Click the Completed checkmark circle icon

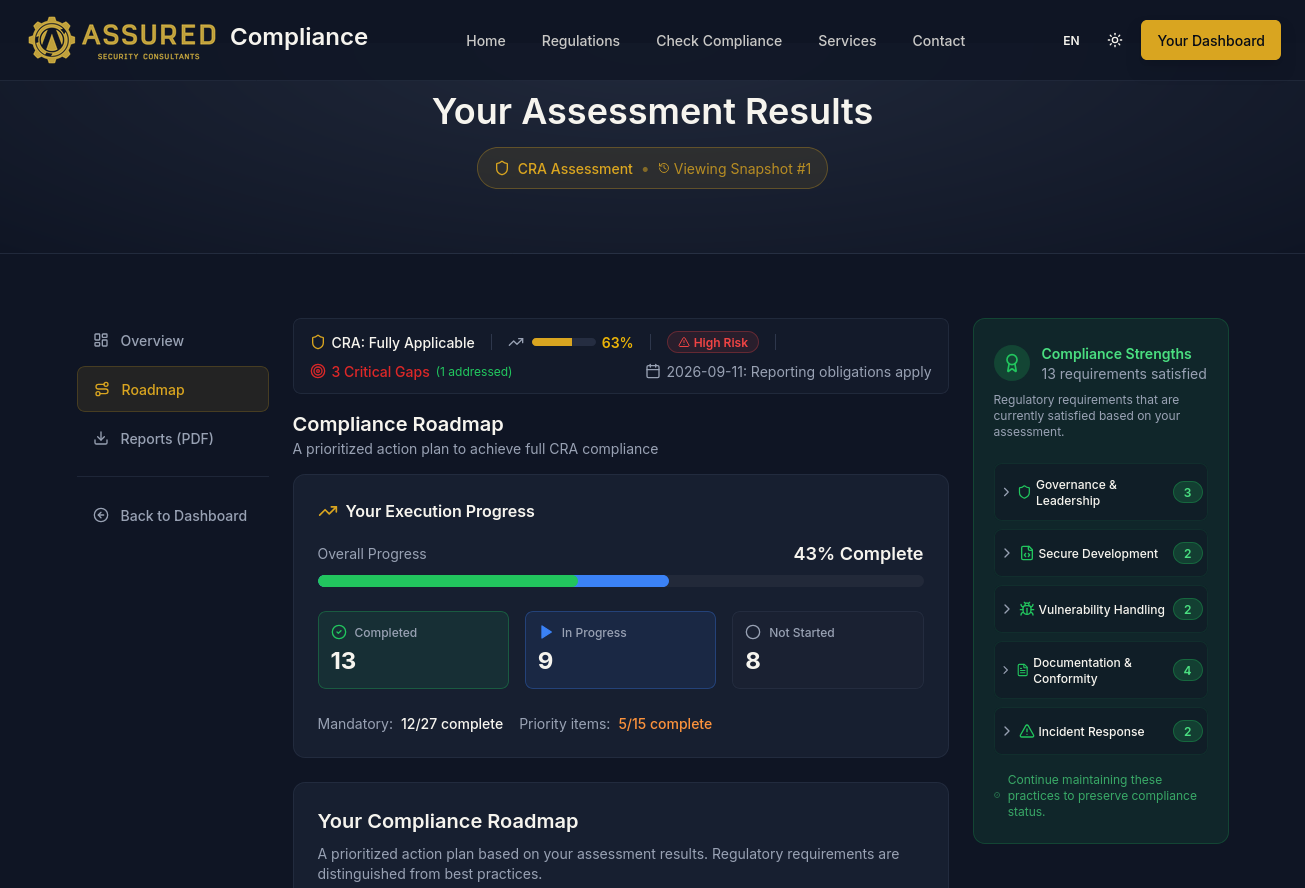(x=339, y=632)
